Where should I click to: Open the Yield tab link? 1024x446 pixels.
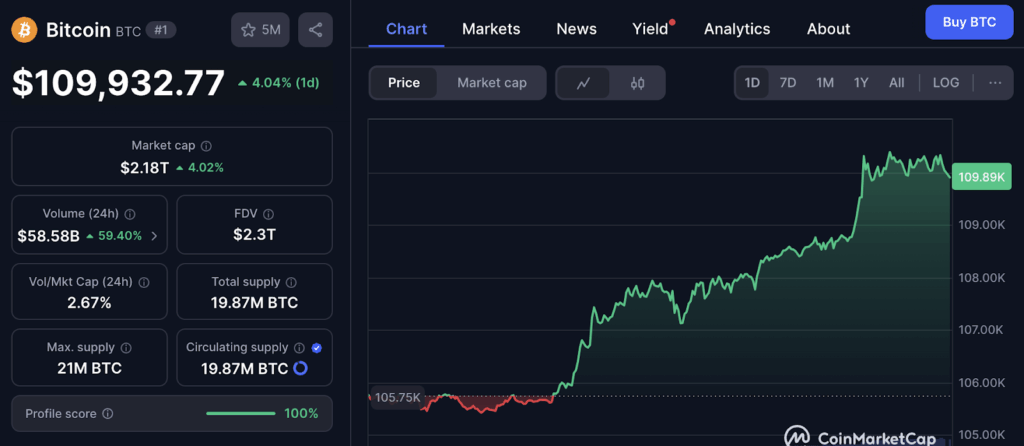coord(650,29)
